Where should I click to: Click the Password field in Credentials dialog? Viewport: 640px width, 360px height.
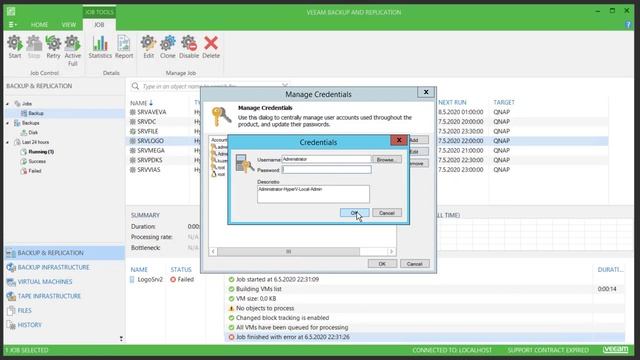[x=327, y=169]
